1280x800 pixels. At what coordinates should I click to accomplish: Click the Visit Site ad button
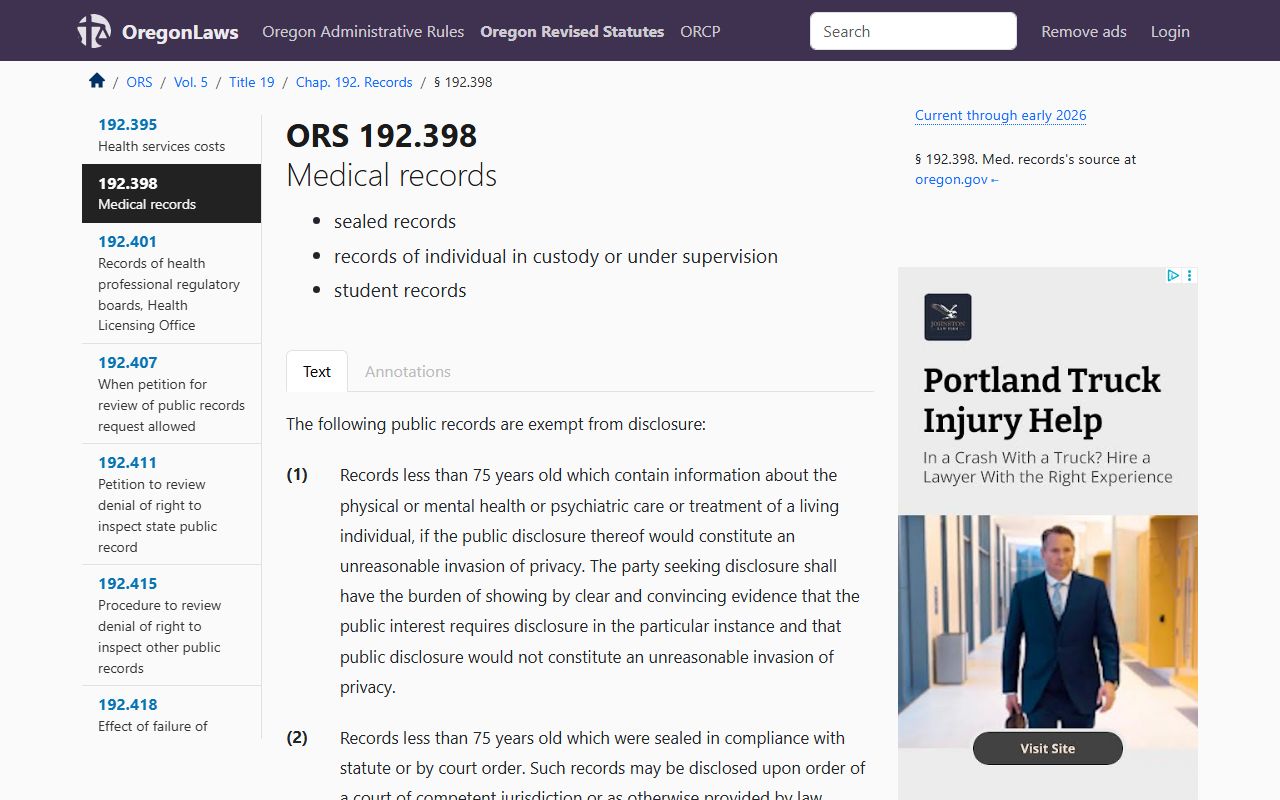coord(1047,748)
